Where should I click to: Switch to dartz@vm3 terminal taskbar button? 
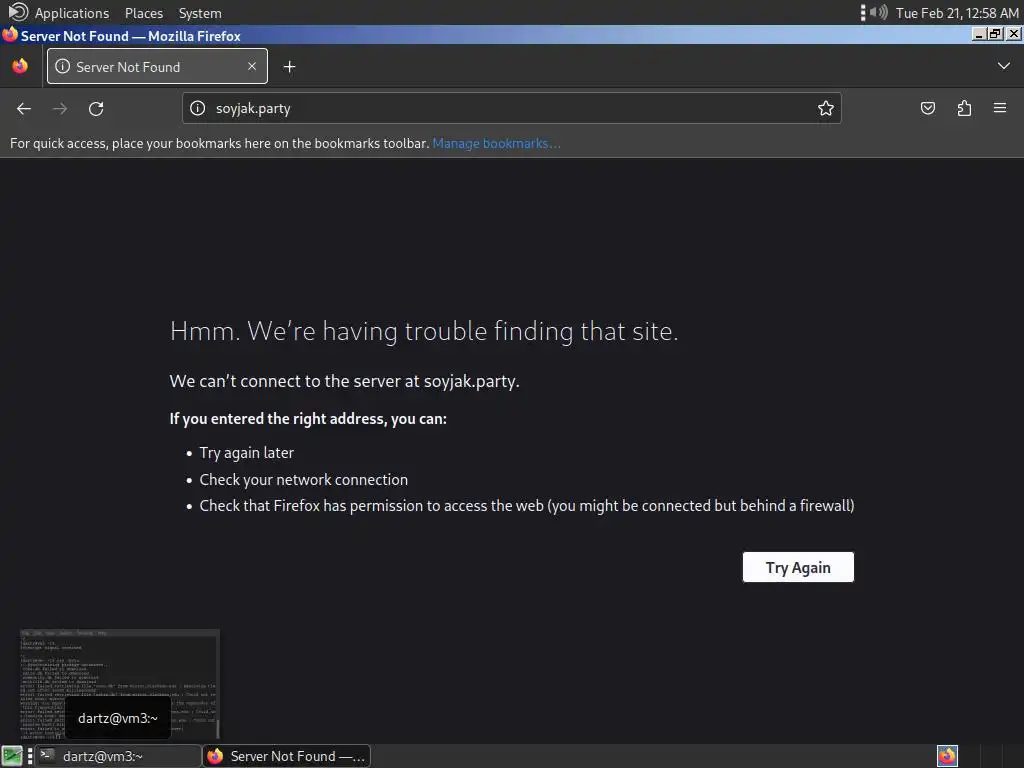pos(118,756)
